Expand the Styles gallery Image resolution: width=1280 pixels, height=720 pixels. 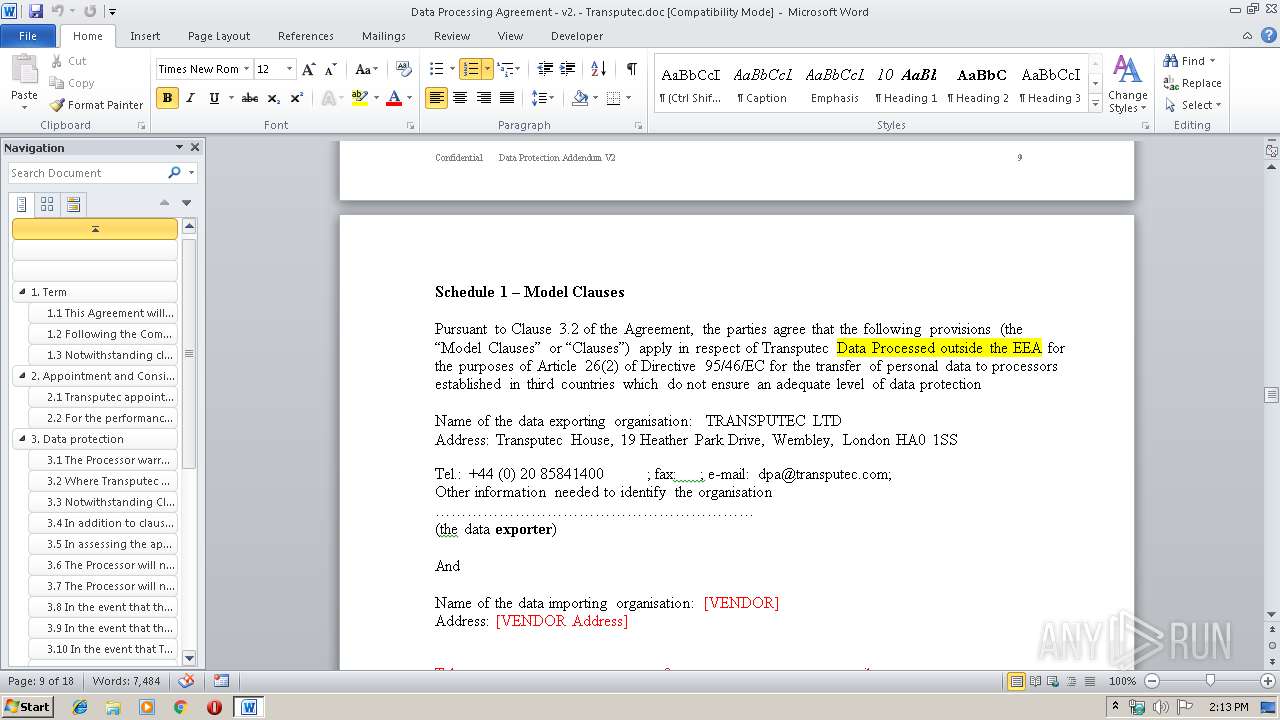[1095, 105]
